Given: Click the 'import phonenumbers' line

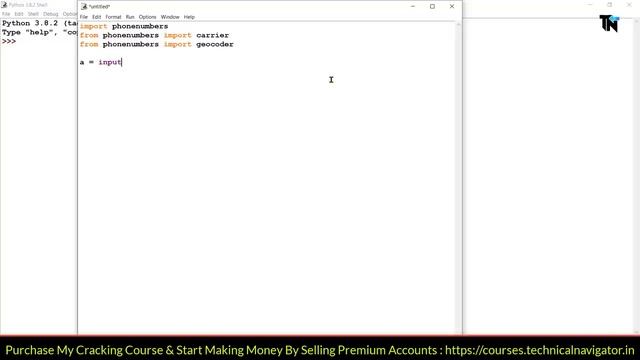Looking at the screenshot, I should pyautogui.click(x=124, y=26).
